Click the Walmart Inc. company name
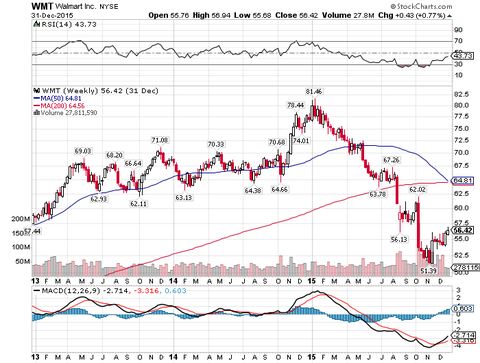 point(75,6)
